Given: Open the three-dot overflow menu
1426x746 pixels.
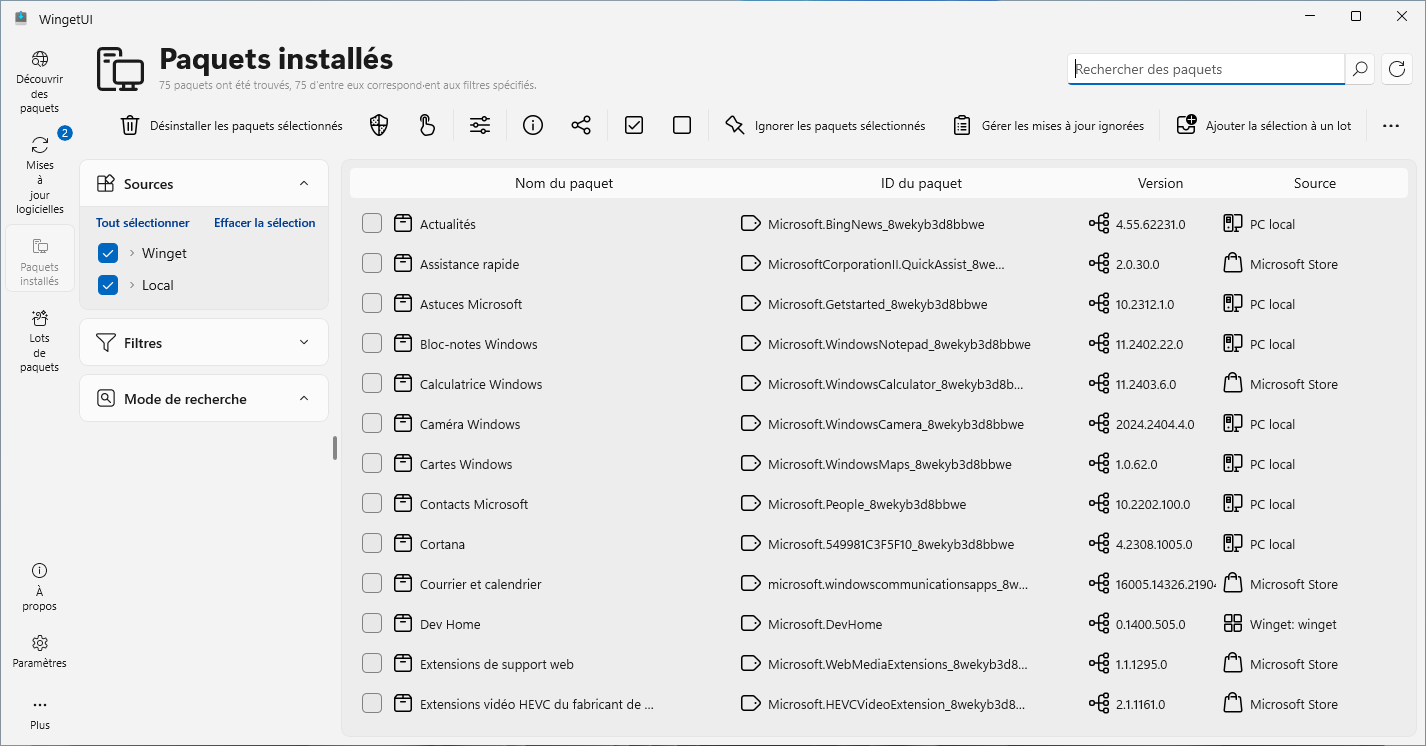Looking at the screenshot, I should [1392, 125].
